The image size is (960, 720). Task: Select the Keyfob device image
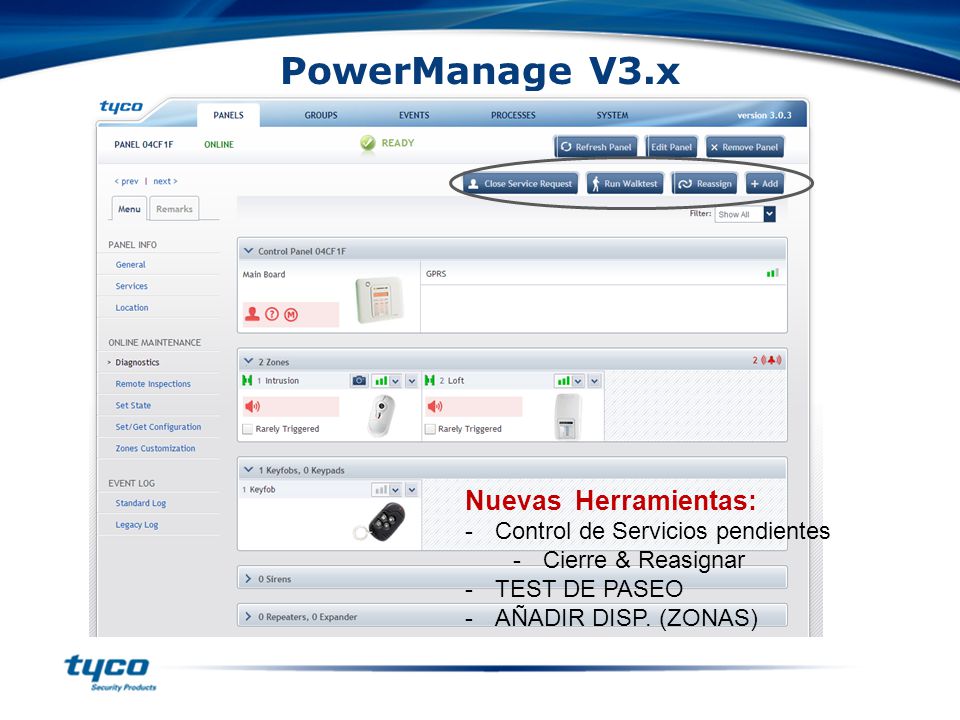coord(381,521)
